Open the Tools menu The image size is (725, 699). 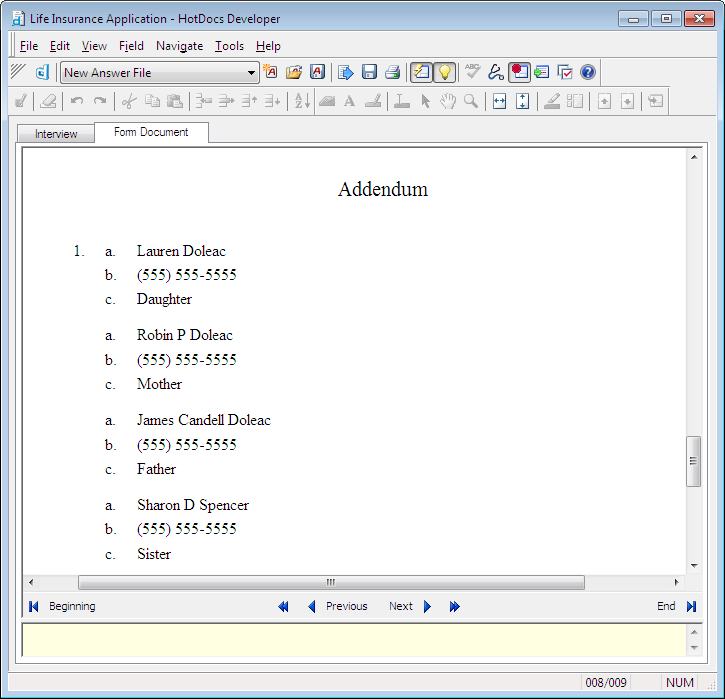(x=229, y=46)
